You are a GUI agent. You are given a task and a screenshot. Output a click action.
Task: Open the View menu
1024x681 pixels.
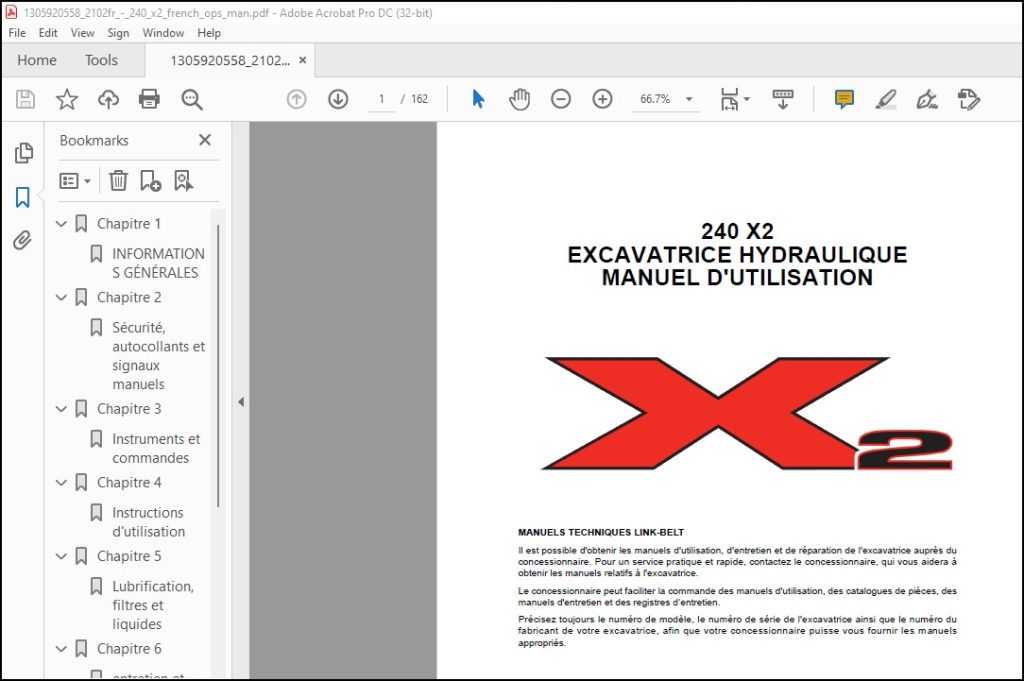[x=82, y=33]
